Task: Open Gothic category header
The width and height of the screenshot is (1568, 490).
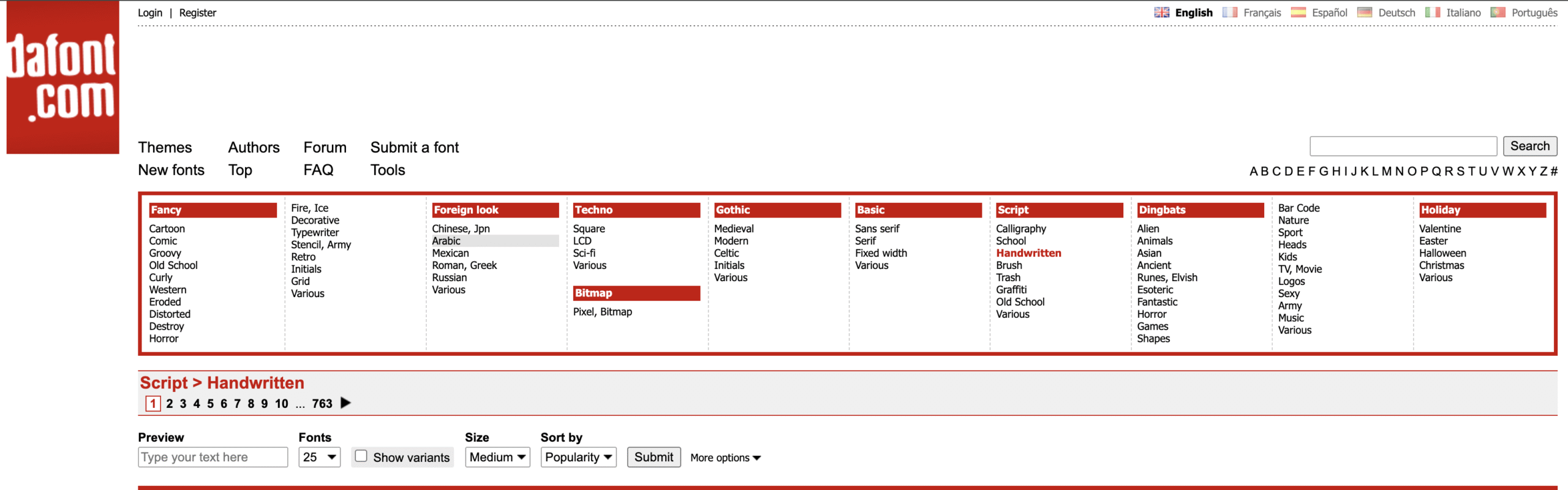Action: (777, 210)
